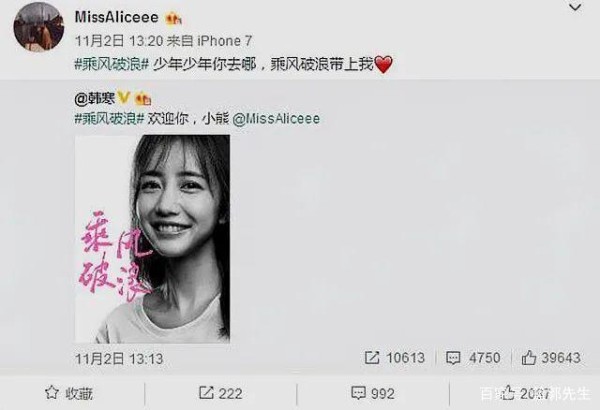Click the member badge beside 韩寒's V
600x410 pixels.
click(143, 100)
